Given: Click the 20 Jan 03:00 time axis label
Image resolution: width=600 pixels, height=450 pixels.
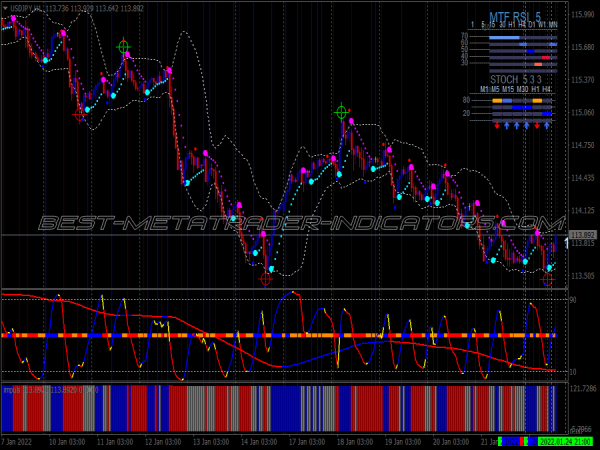Looking at the screenshot, I should [x=450, y=442].
